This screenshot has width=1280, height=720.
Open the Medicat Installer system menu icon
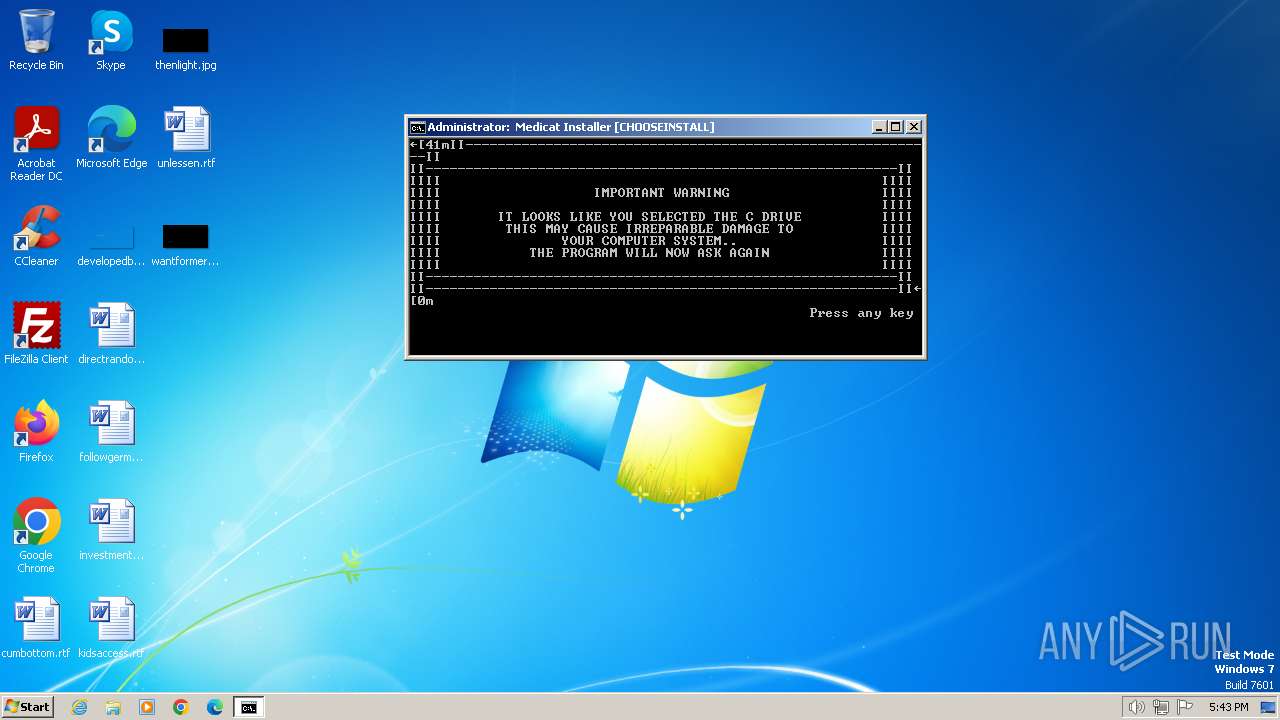pos(417,127)
